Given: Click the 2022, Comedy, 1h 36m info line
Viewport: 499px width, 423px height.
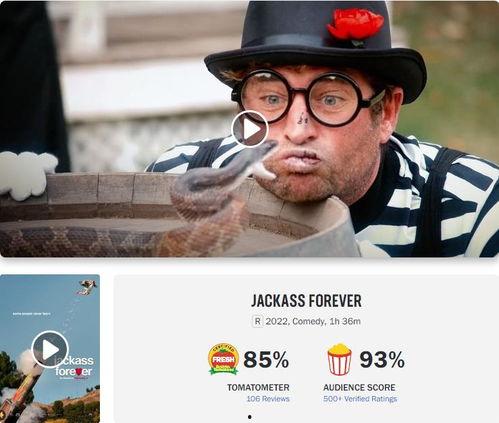Looking at the screenshot, I should click(x=313, y=321).
